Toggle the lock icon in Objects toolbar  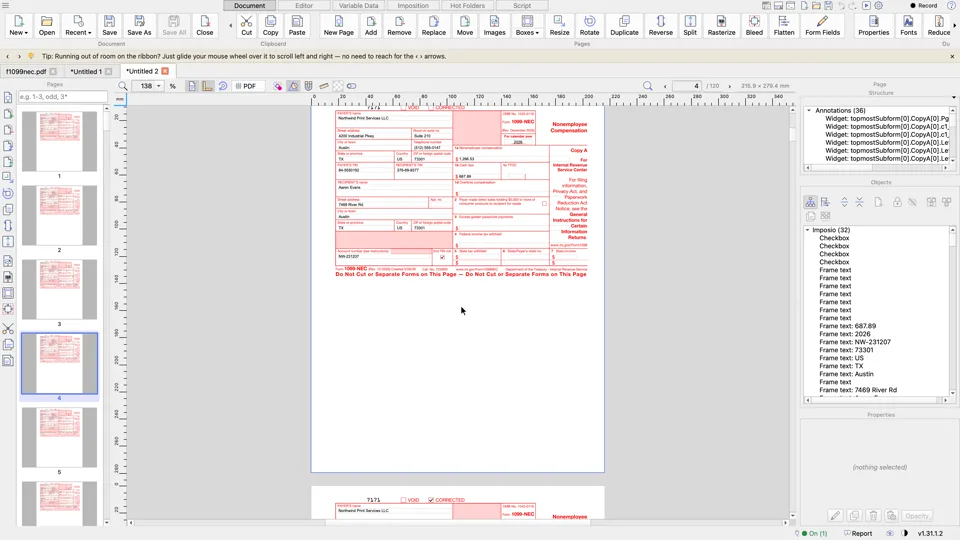[897, 202]
